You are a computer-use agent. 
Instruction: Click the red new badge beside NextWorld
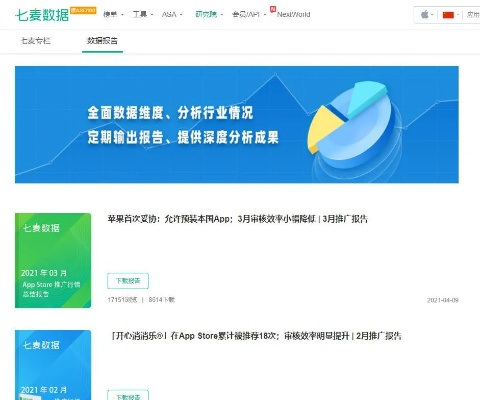pyautogui.click(x=273, y=9)
